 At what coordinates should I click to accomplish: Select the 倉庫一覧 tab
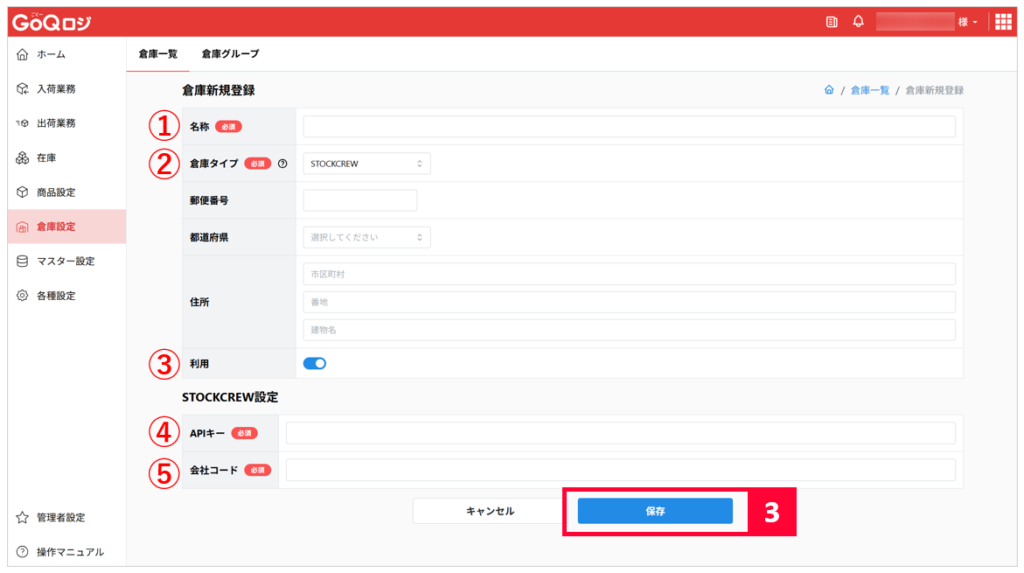[x=158, y=54]
